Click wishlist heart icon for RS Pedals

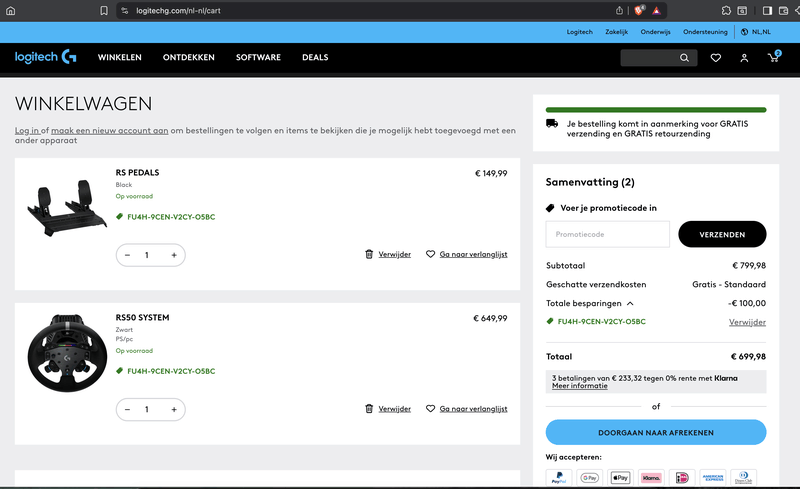click(431, 254)
